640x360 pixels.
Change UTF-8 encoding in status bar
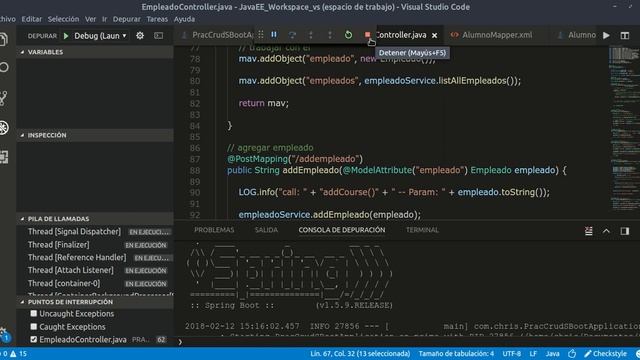coord(511,354)
